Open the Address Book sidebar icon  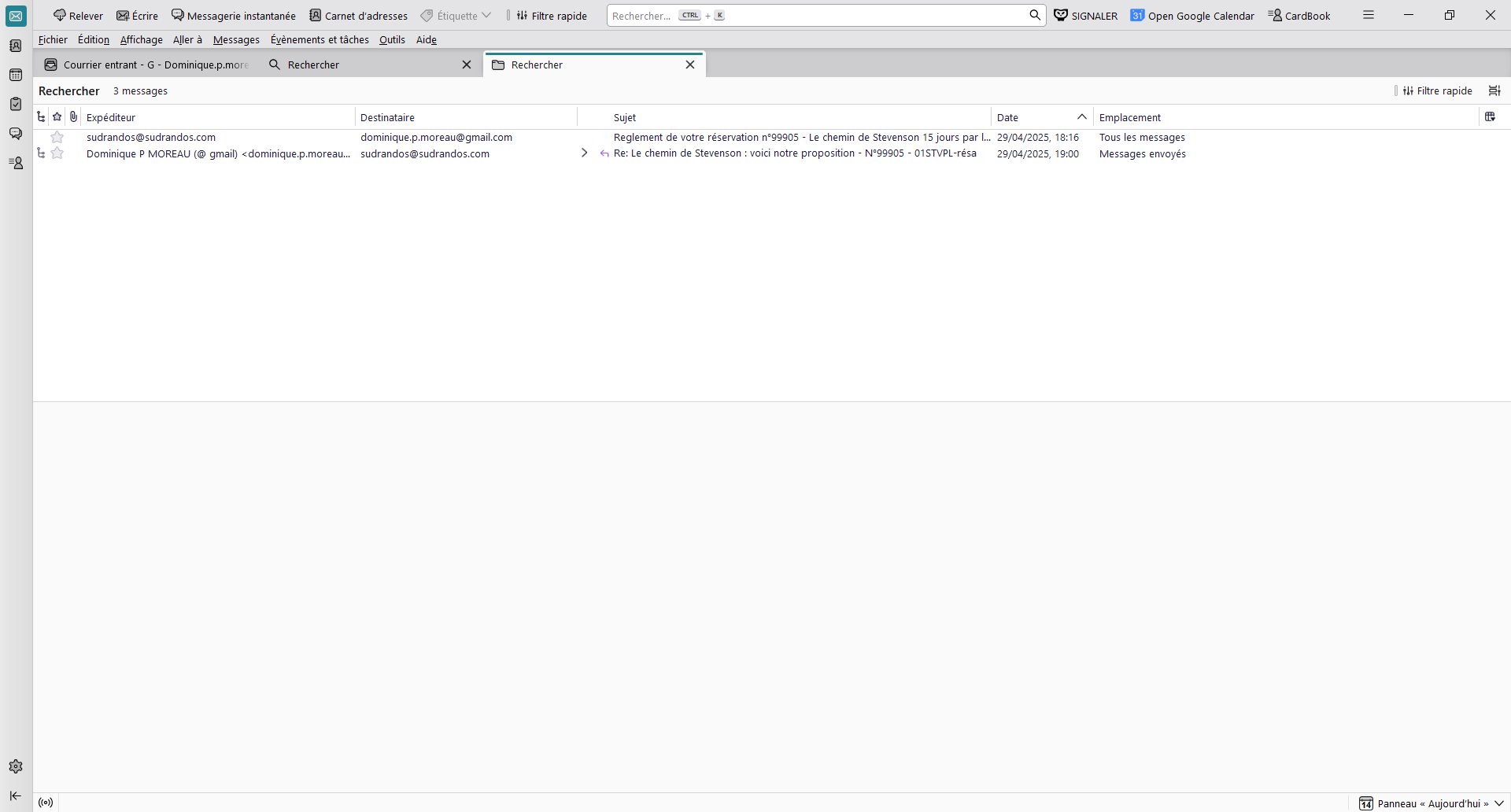tap(16, 46)
